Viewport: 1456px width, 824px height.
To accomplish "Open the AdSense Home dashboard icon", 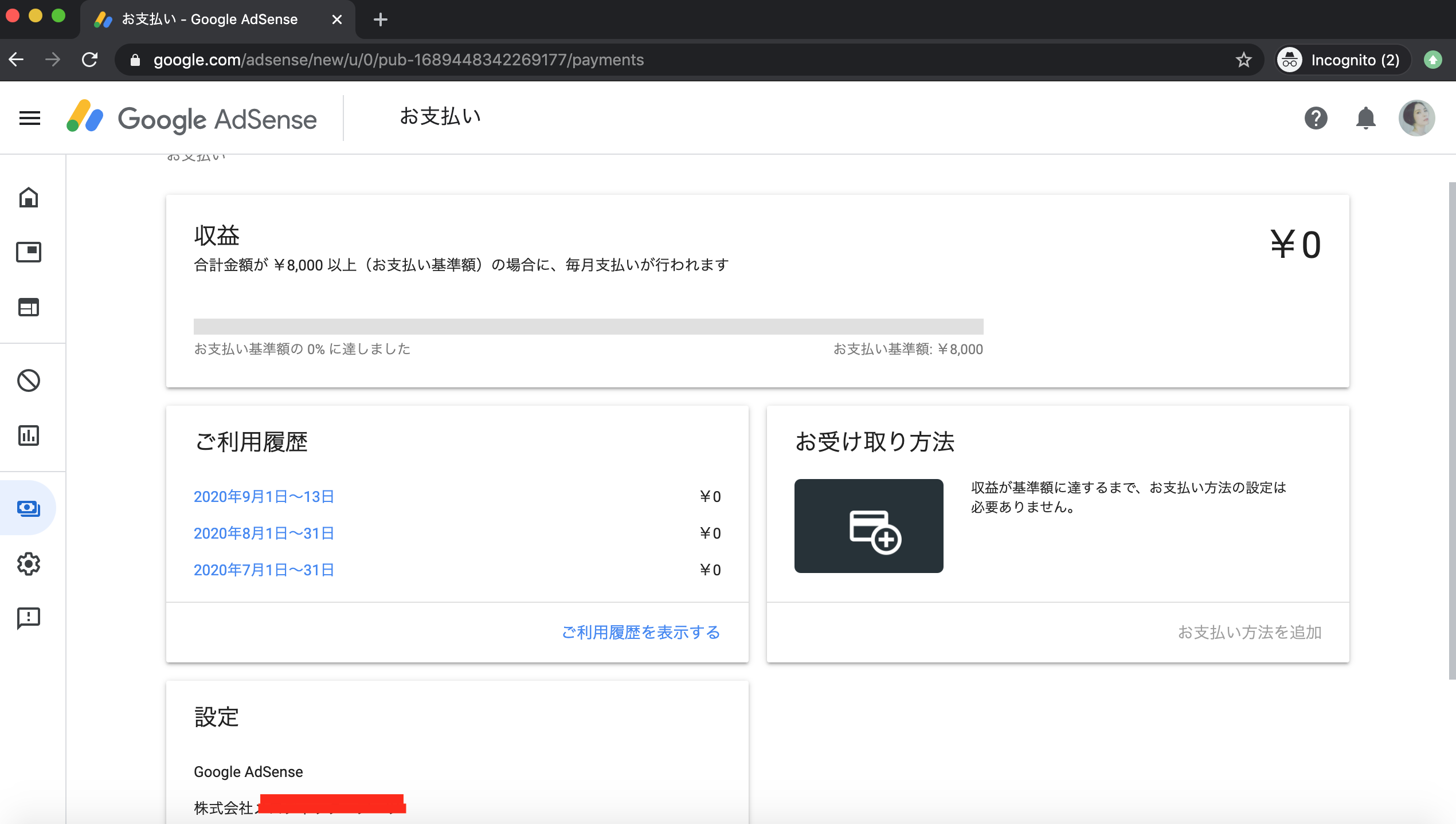I will click(28, 197).
